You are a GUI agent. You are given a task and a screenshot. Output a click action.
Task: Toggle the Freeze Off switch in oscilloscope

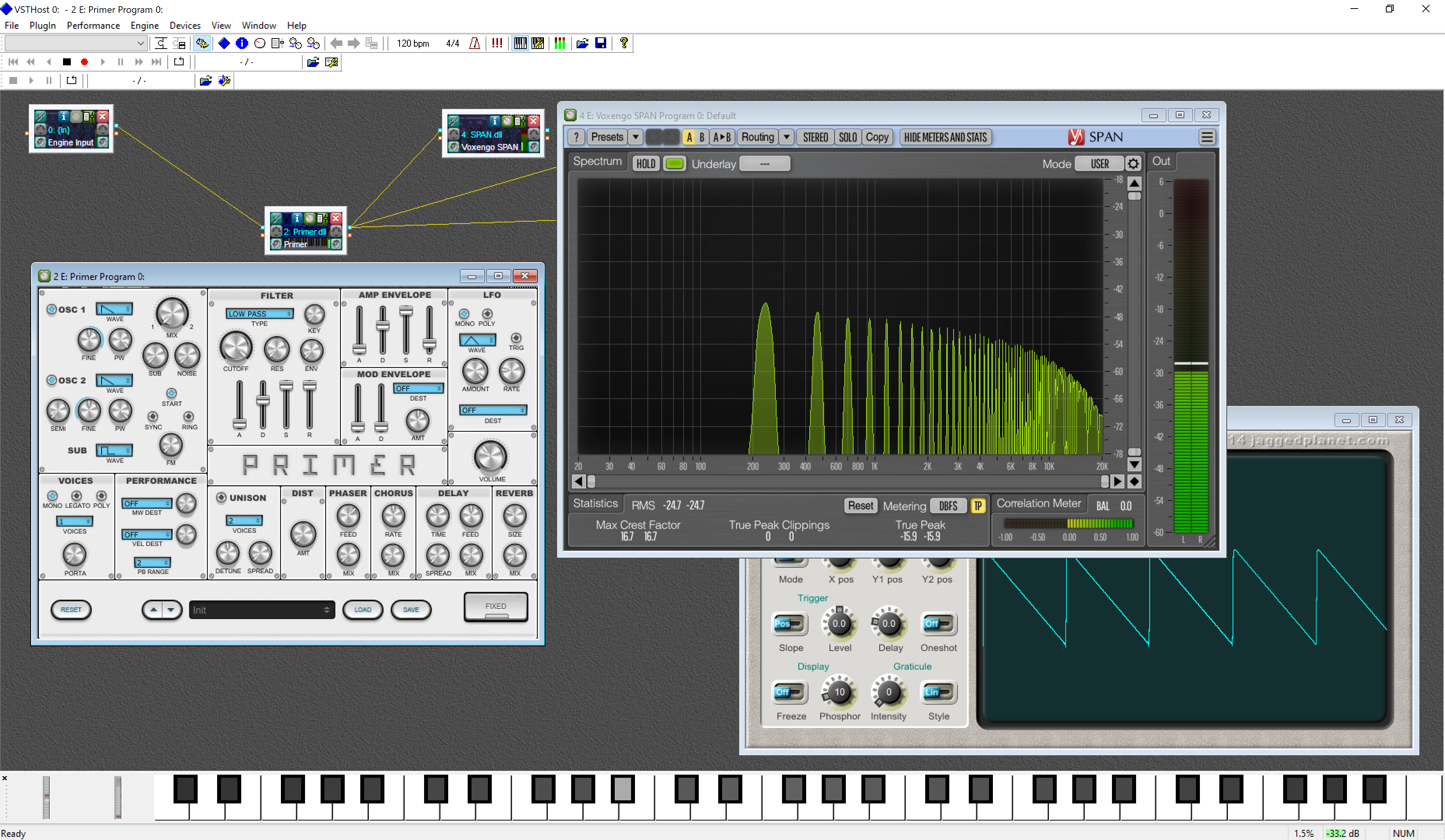(x=789, y=692)
